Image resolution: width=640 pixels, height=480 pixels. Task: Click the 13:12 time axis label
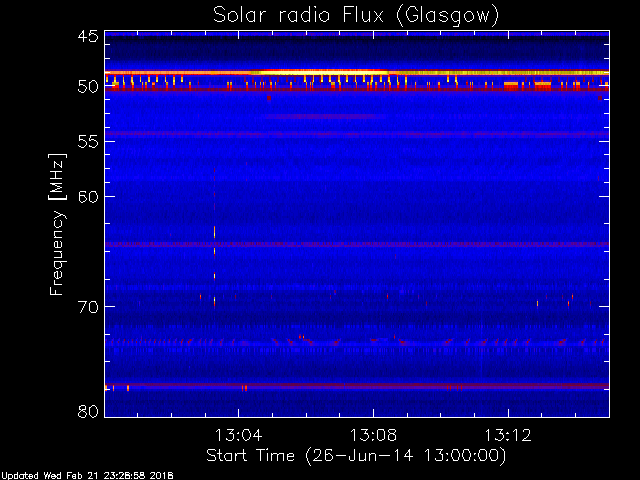click(x=508, y=435)
